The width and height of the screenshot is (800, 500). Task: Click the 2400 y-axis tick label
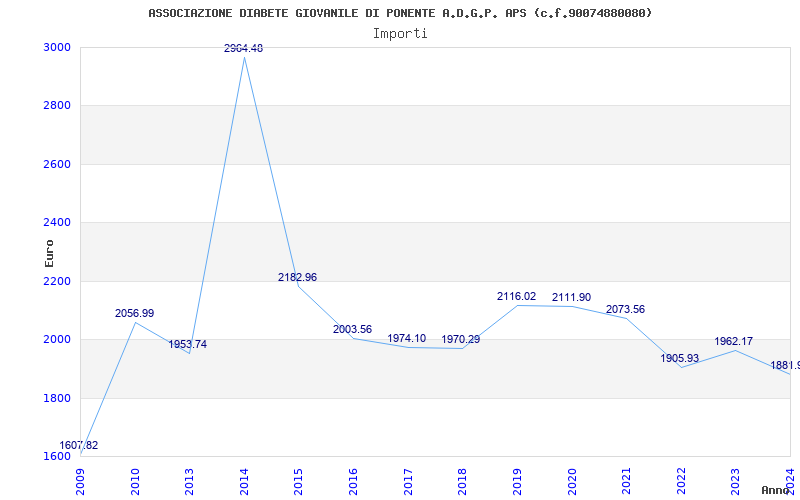point(57,223)
